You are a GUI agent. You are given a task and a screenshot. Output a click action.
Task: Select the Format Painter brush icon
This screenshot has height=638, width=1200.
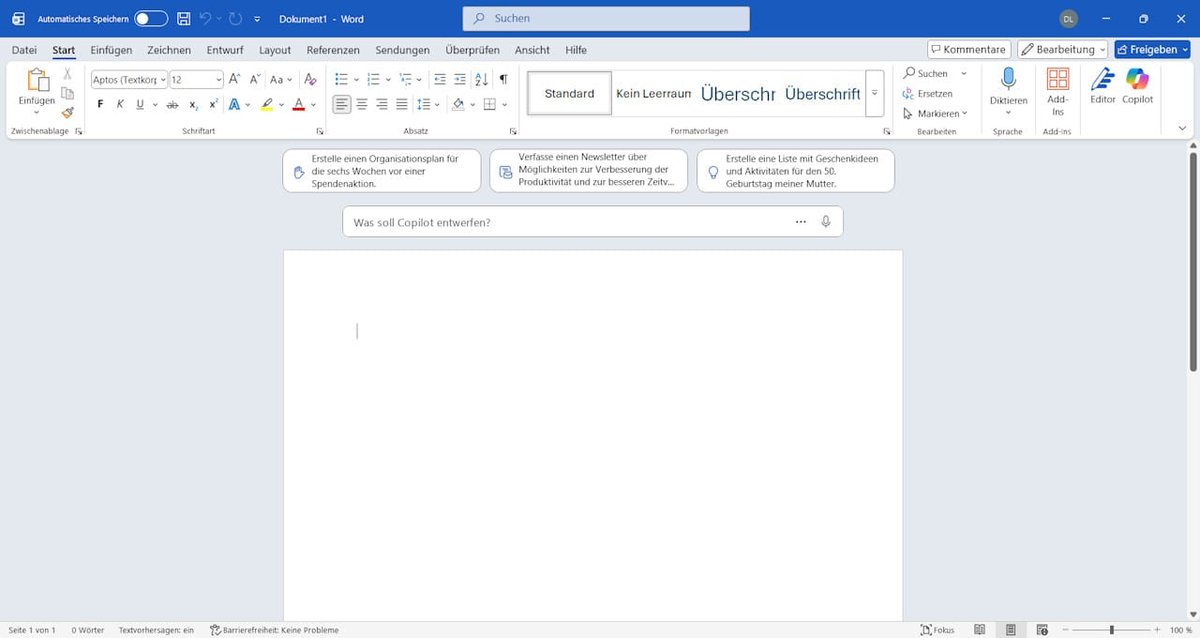(x=68, y=112)
